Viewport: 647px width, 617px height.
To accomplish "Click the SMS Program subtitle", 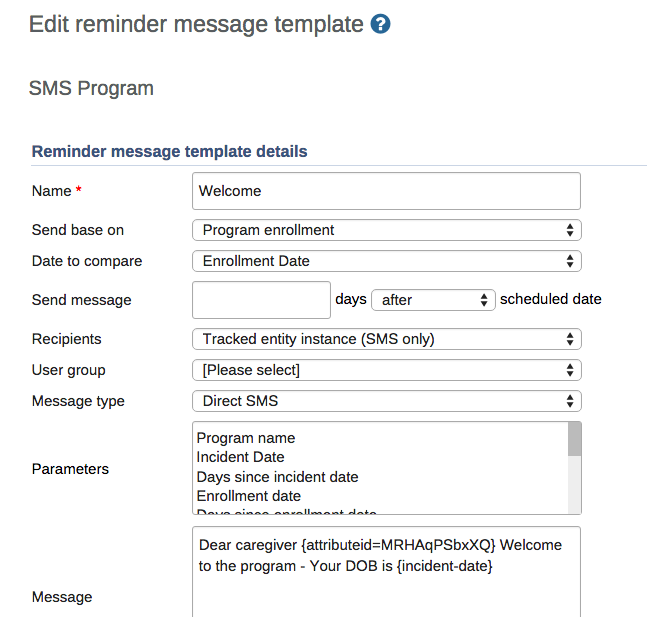I will click(x=91, y=88).
